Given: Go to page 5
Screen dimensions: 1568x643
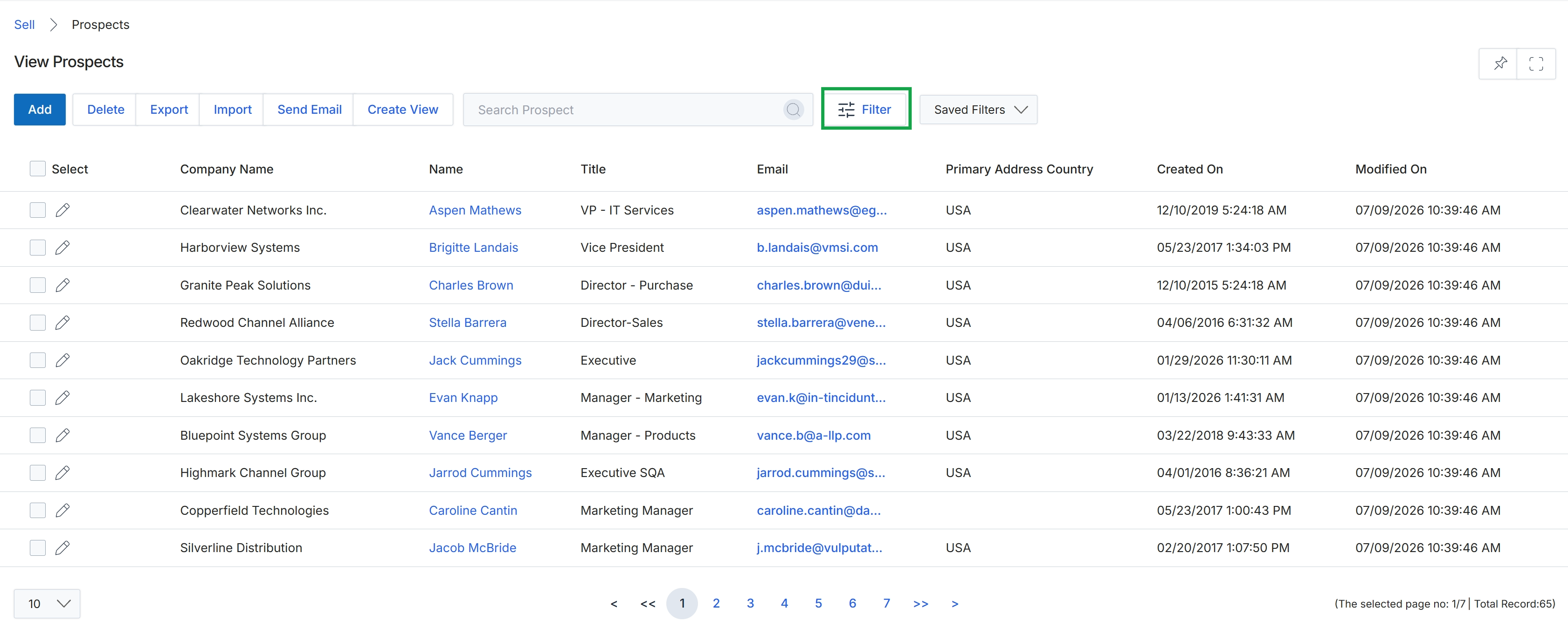Looking at the screenshot, I should [818, 603].
